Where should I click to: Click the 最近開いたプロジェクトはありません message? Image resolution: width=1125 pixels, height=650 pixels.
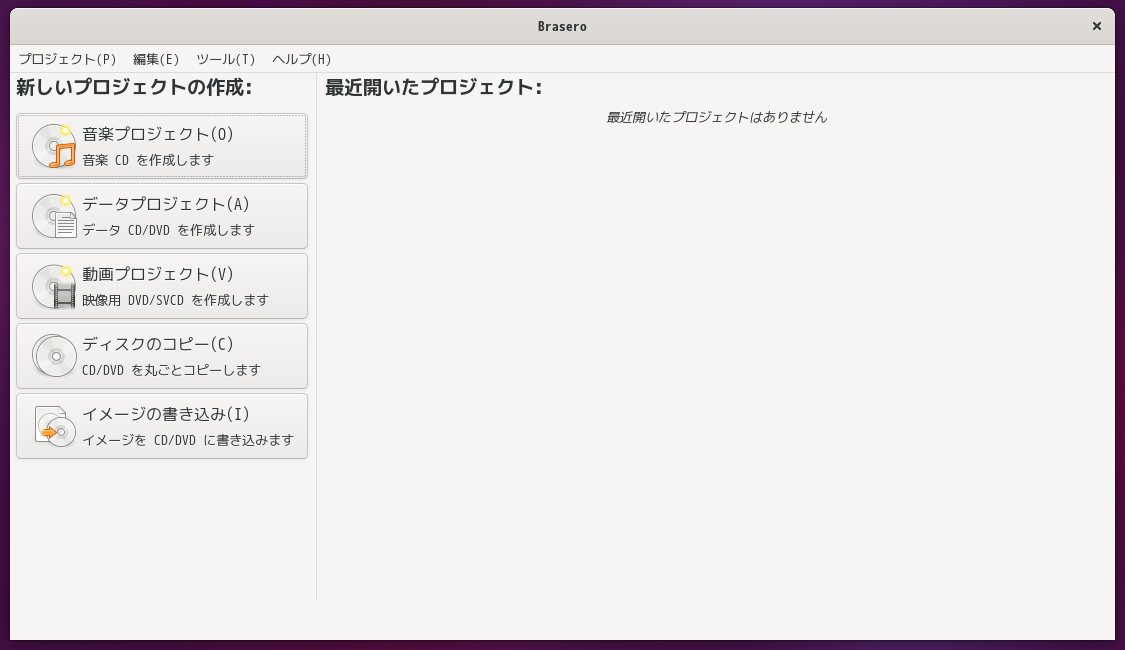click(716, 117)
